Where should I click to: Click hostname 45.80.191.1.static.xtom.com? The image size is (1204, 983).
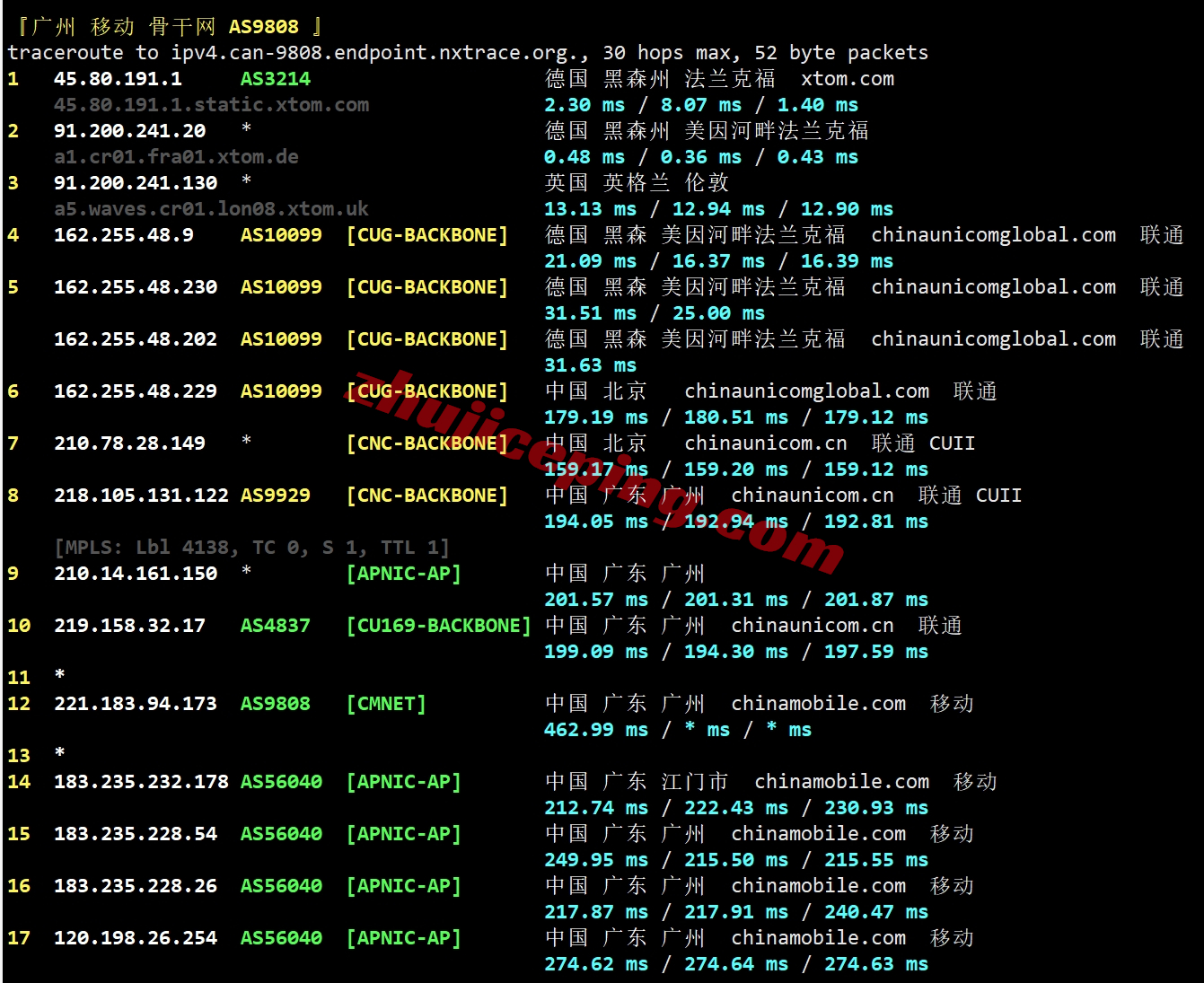[212, 105]
